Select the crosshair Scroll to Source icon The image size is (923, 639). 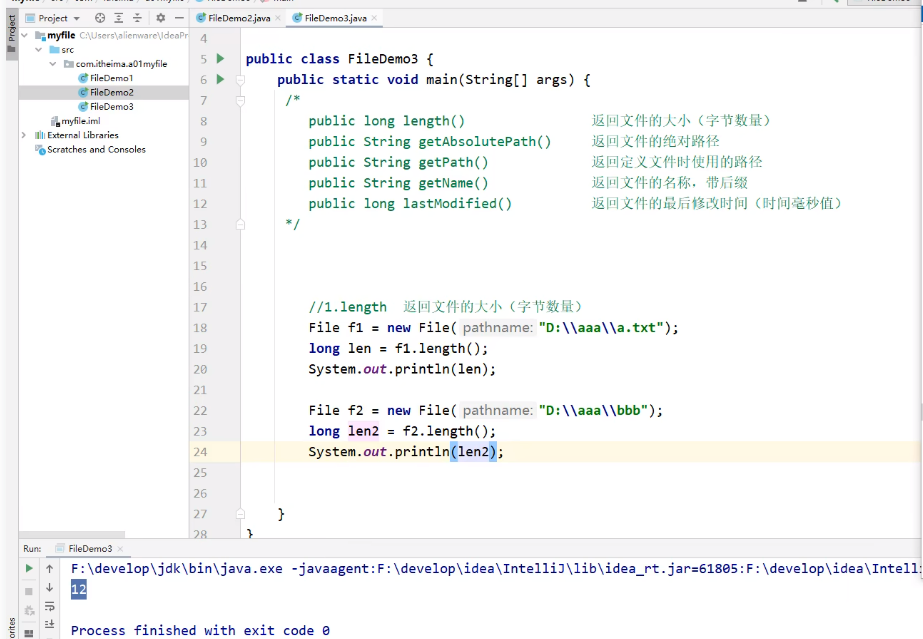click(x=98, y=18)
